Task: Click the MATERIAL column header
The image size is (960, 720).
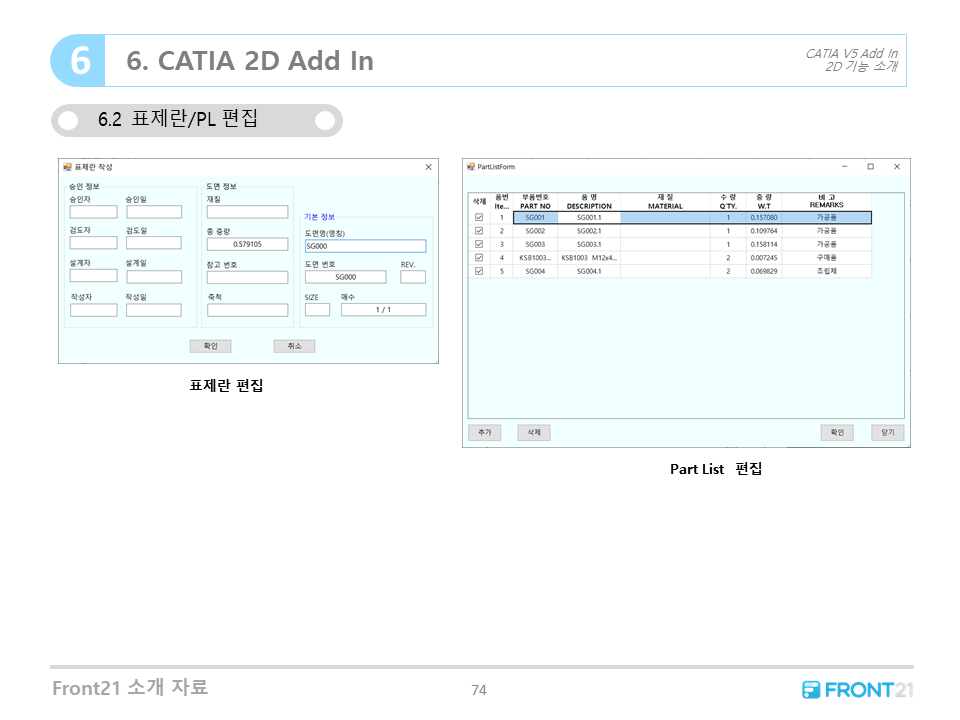Action: coord(665,202)
